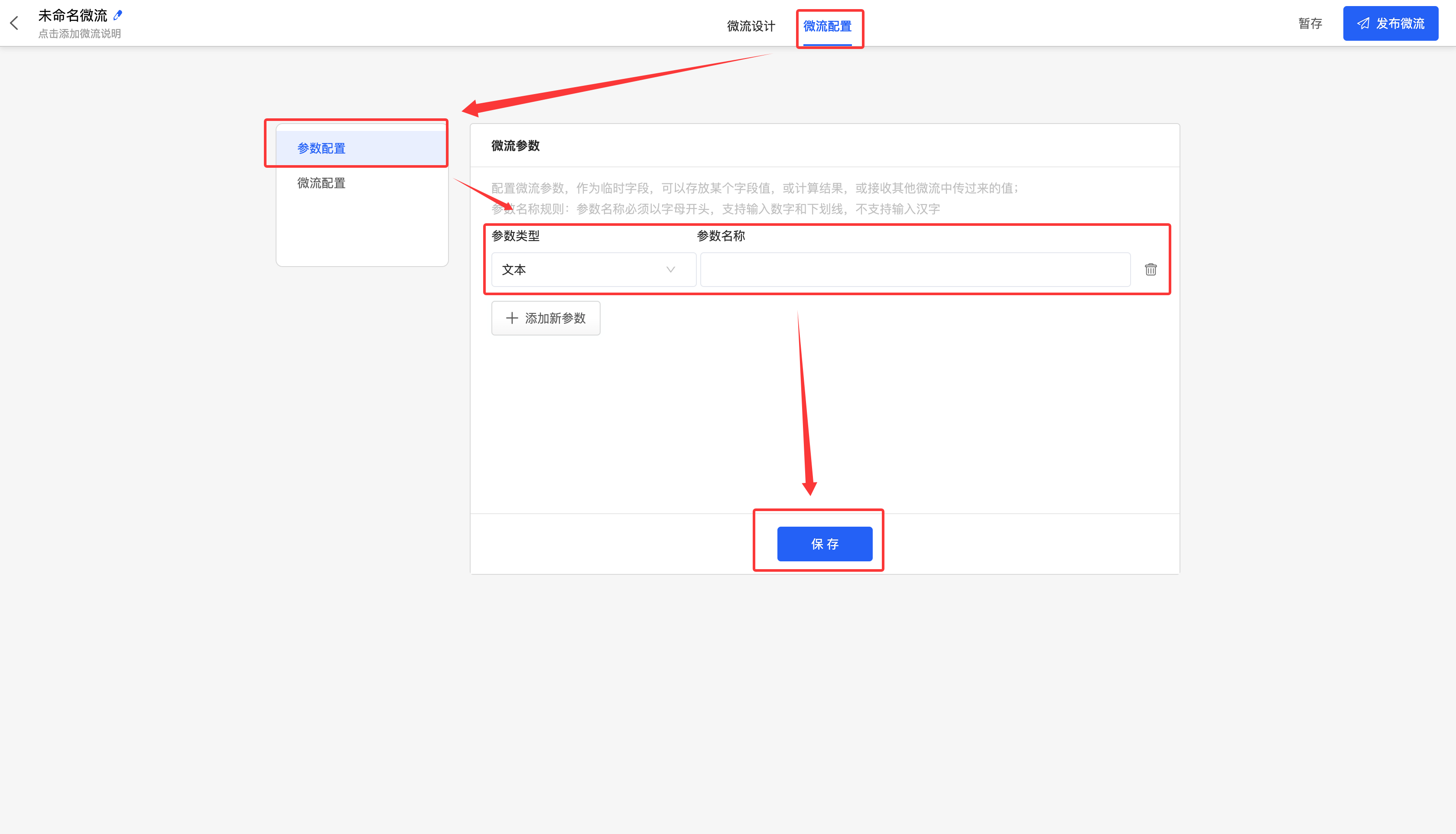Switch to the 微流设计 tab
The width and height of the screenshot is (1456, 834).
click(x=751, y=26)
